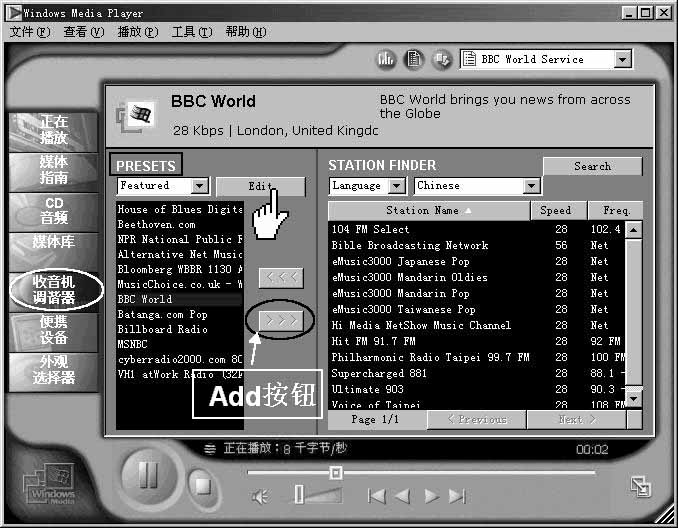Pause playback with the large pause button

(150, 474)
